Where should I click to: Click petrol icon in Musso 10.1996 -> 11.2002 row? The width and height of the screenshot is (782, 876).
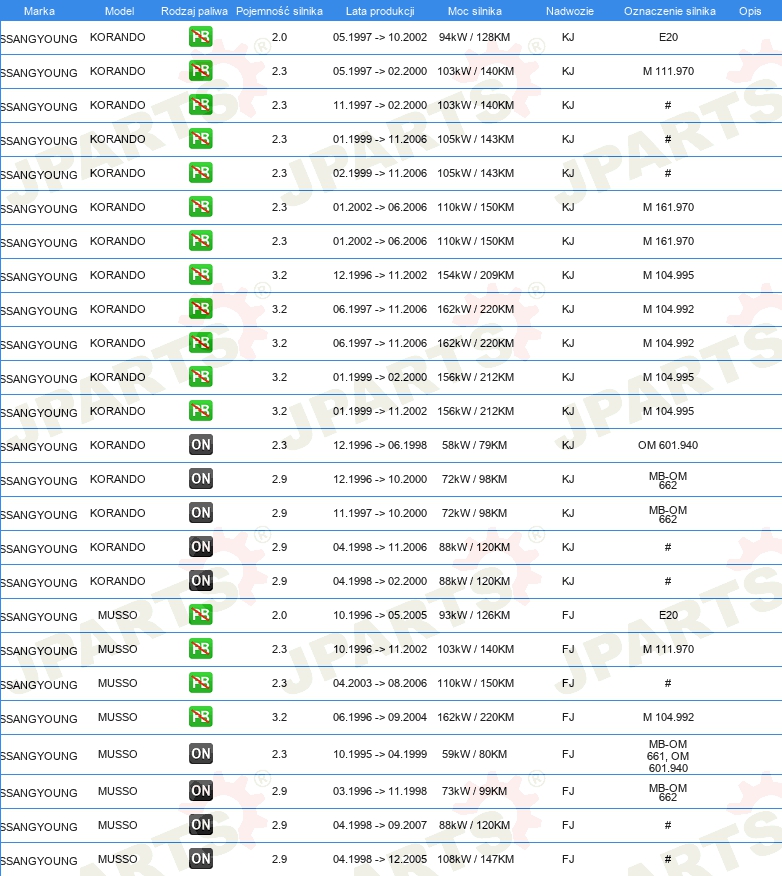click(x=201, y=649)
